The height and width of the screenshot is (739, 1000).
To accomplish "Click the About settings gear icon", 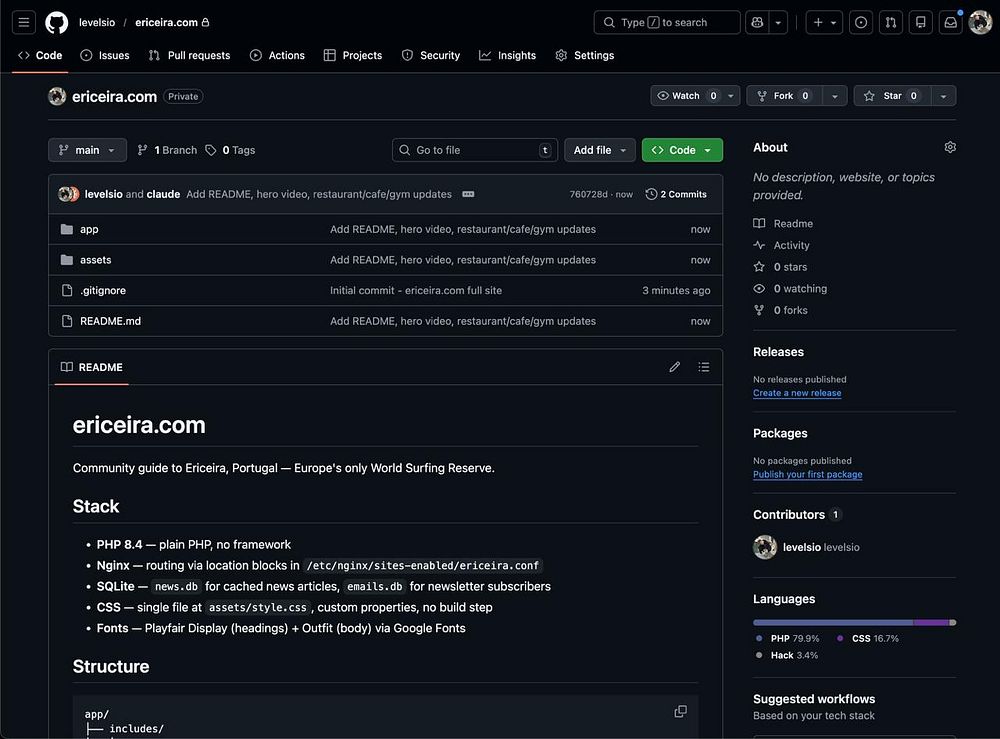I will (949, 147).
